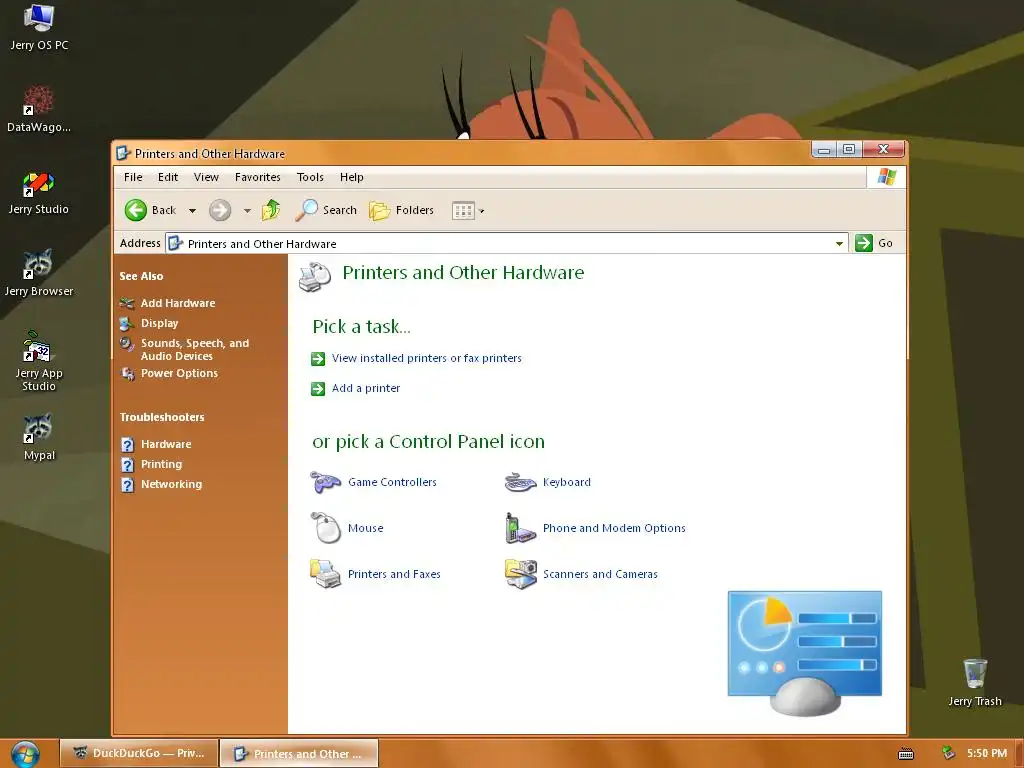Click the Views grid icon
1024x768 pixels.
[463, 210]
